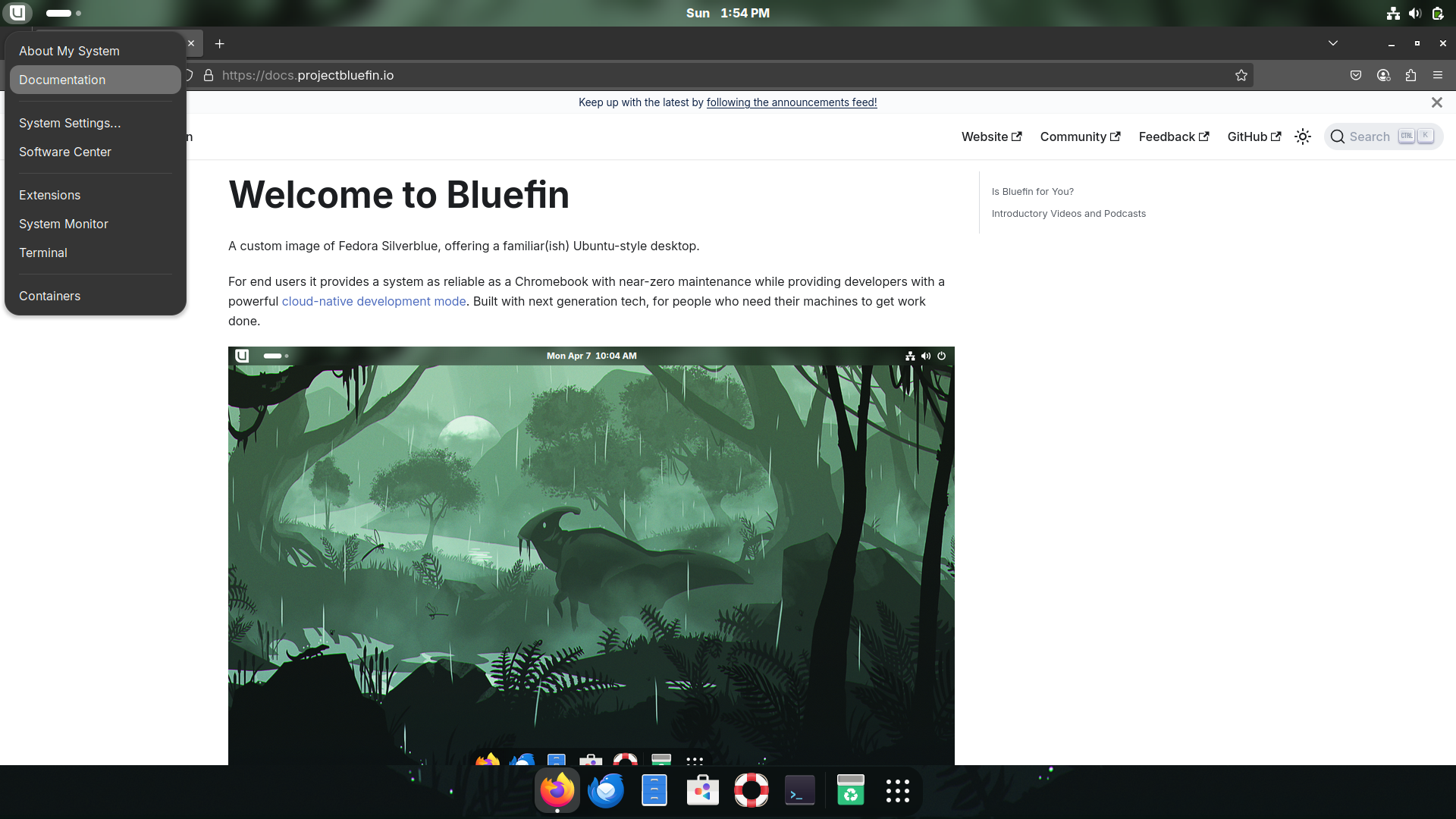Viewport: 1456px width, 819px height.
Task: Bookmark this page with the star icon
Action: click(1241, 75)
